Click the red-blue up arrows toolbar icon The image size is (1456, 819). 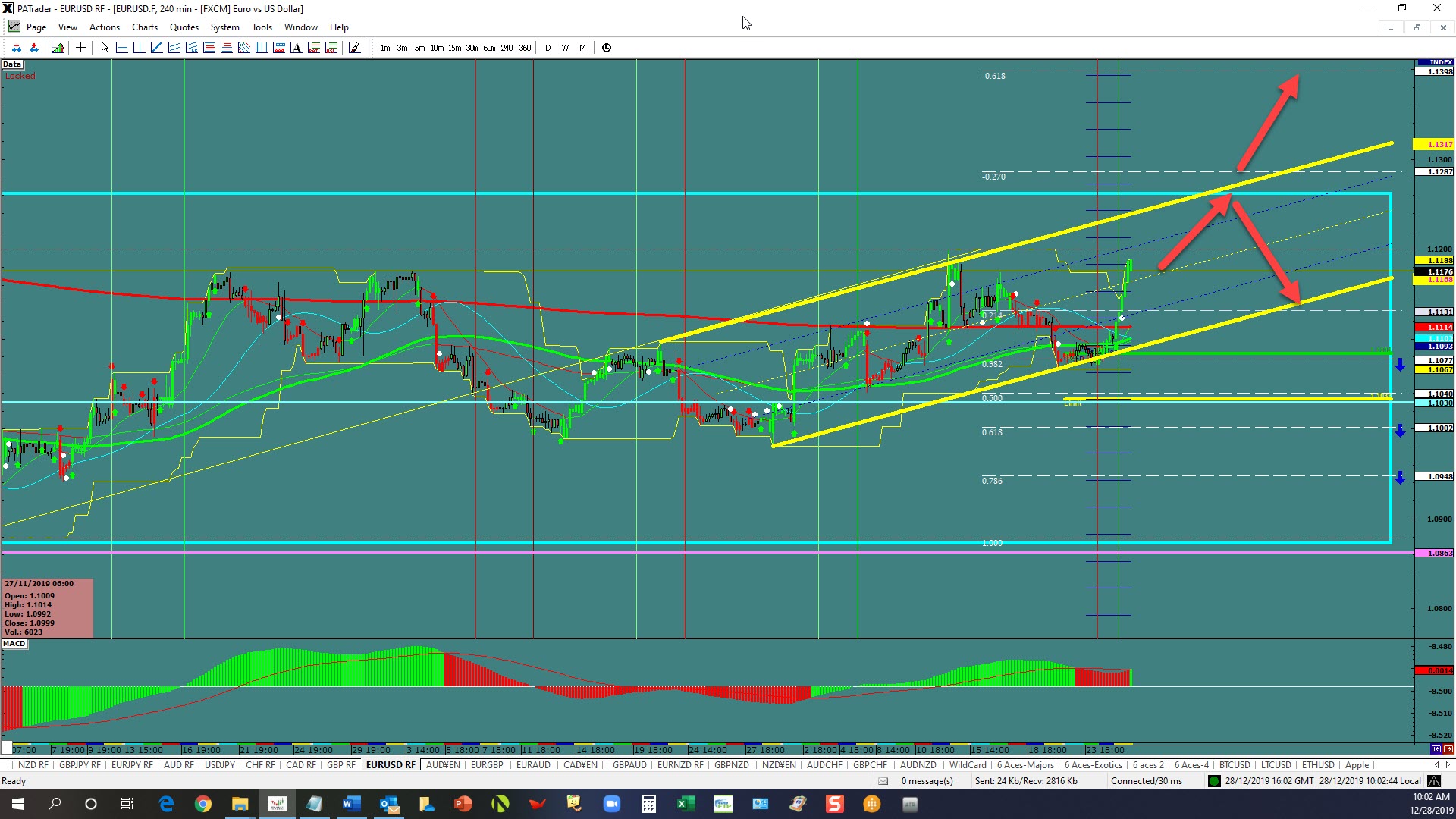point(34,48)
